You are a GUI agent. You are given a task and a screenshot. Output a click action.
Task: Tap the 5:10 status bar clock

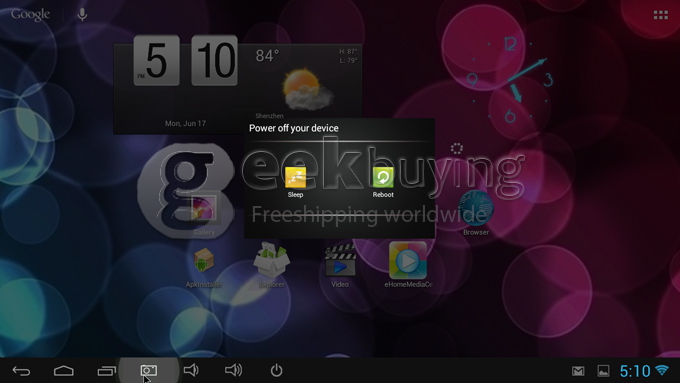pyautogui.click(x=635, y=371)
